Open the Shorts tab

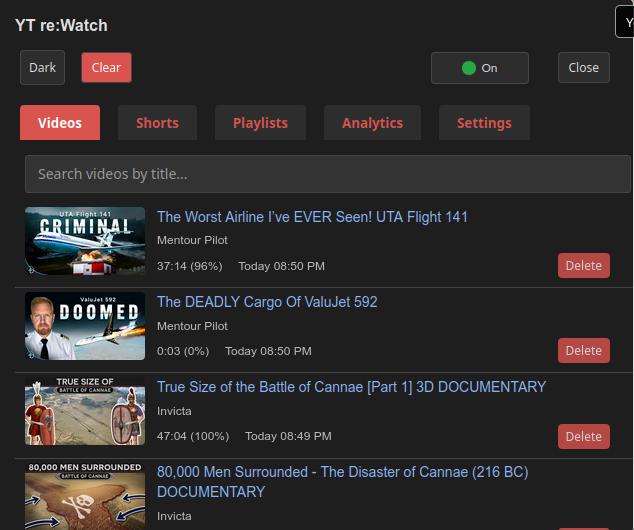pyautogui.click(x=157, y=123)
